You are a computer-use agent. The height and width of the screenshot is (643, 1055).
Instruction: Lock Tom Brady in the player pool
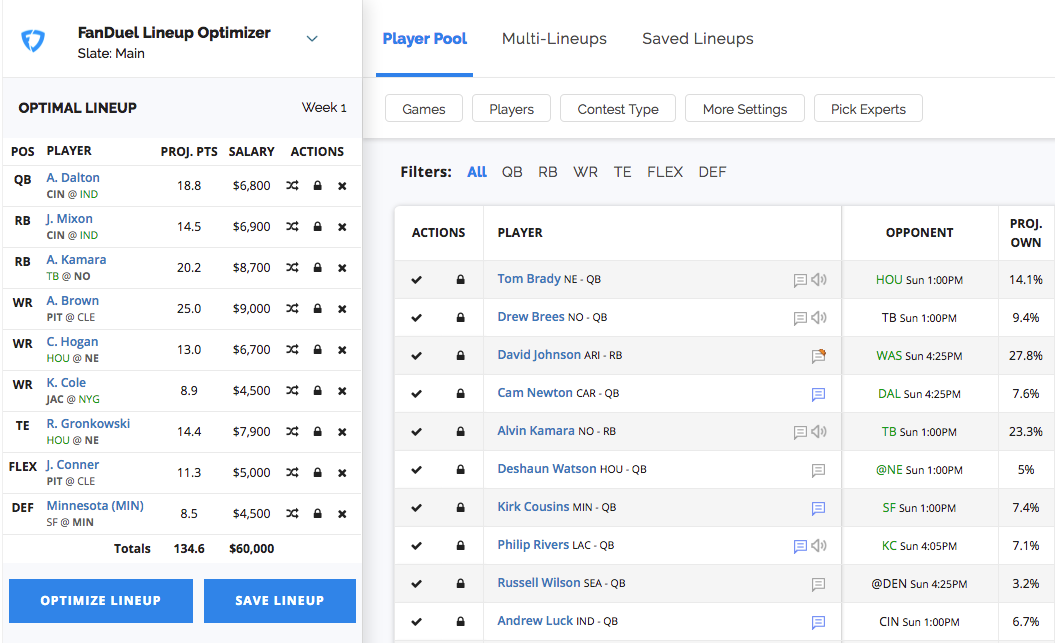tap(460, 279)
